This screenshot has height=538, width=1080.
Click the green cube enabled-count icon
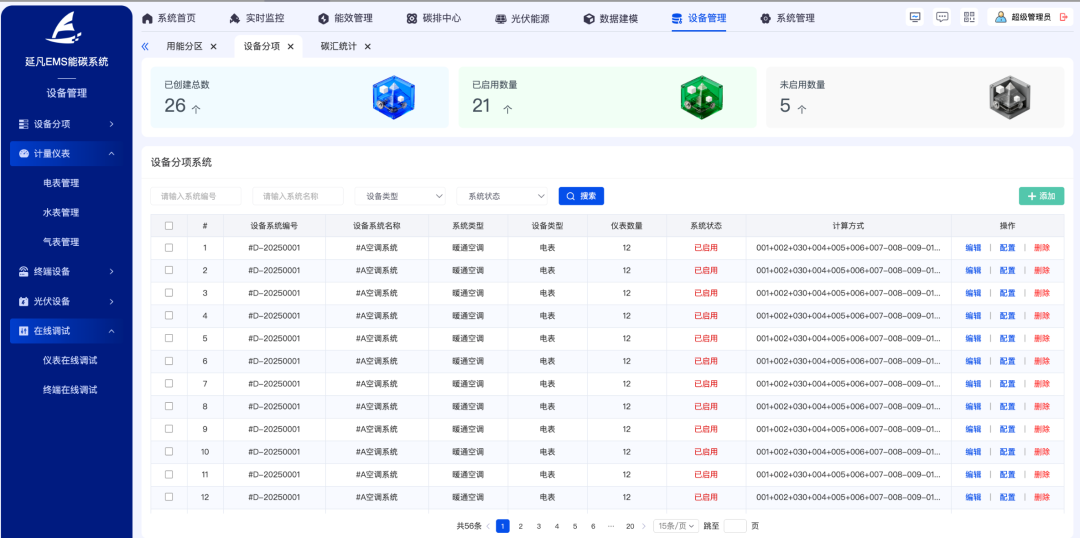pyautogui.click(x=701, y=97)
